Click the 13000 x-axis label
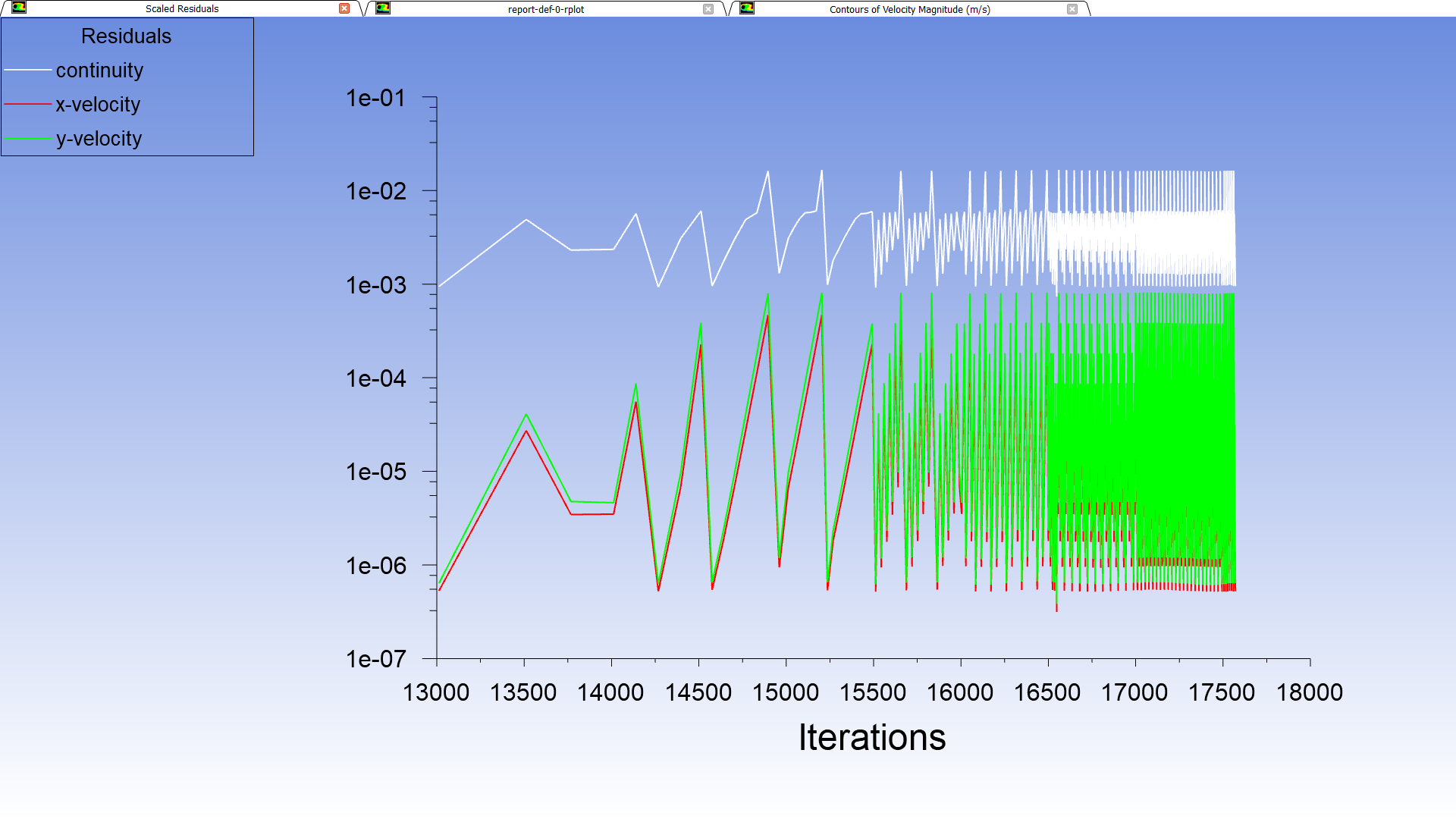Screen dimensions: 1456x819 point(436,692)
